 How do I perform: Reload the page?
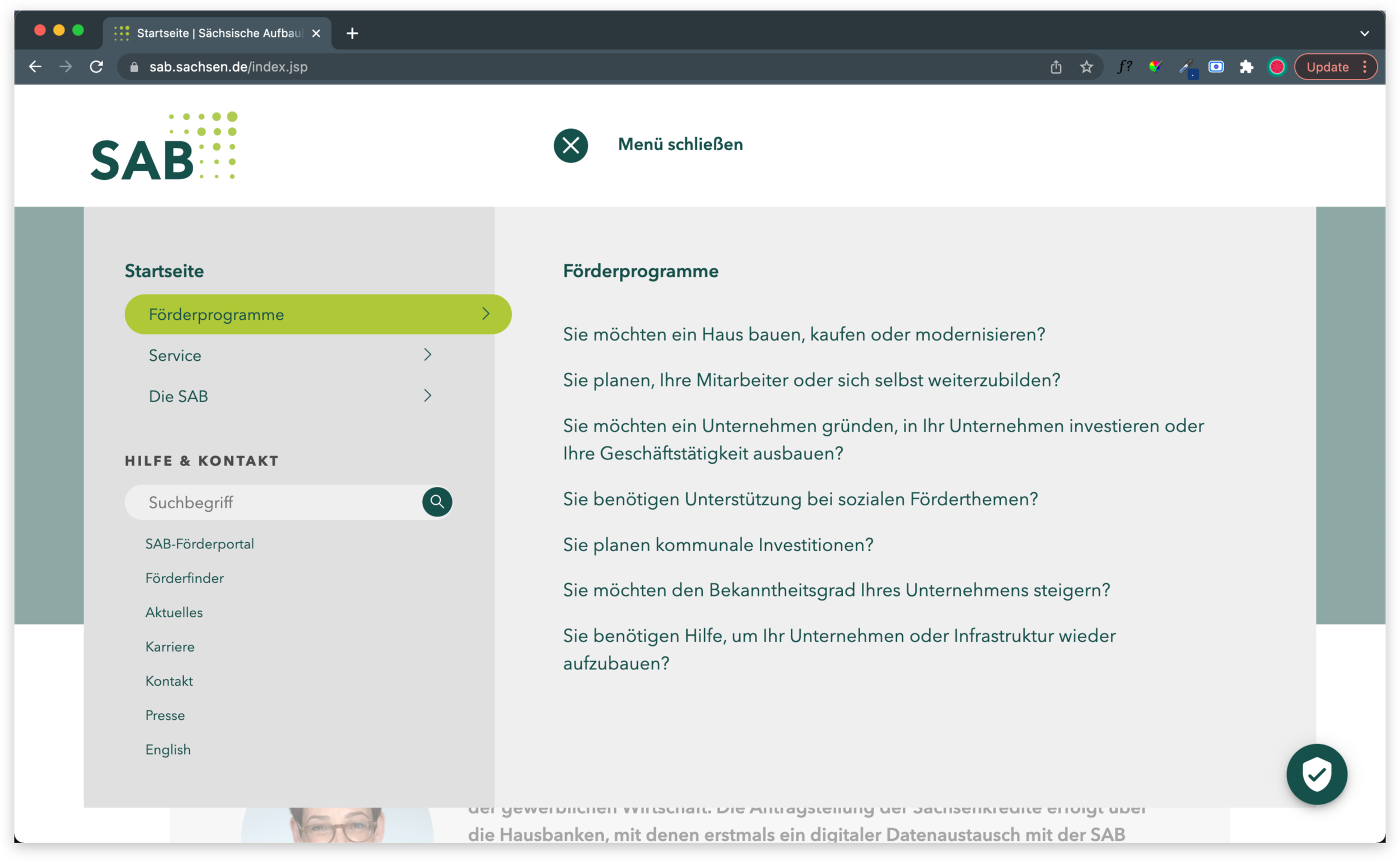(96, 67)
